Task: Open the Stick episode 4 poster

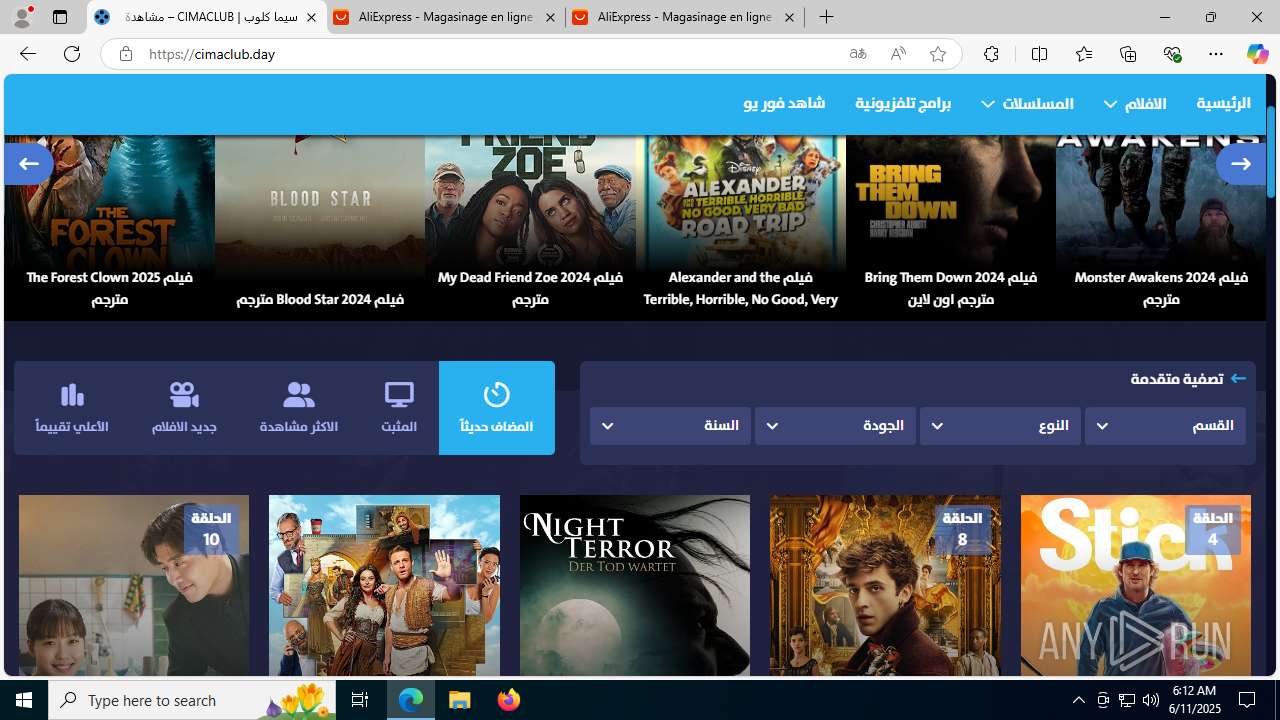Action: click(1136, 585)
